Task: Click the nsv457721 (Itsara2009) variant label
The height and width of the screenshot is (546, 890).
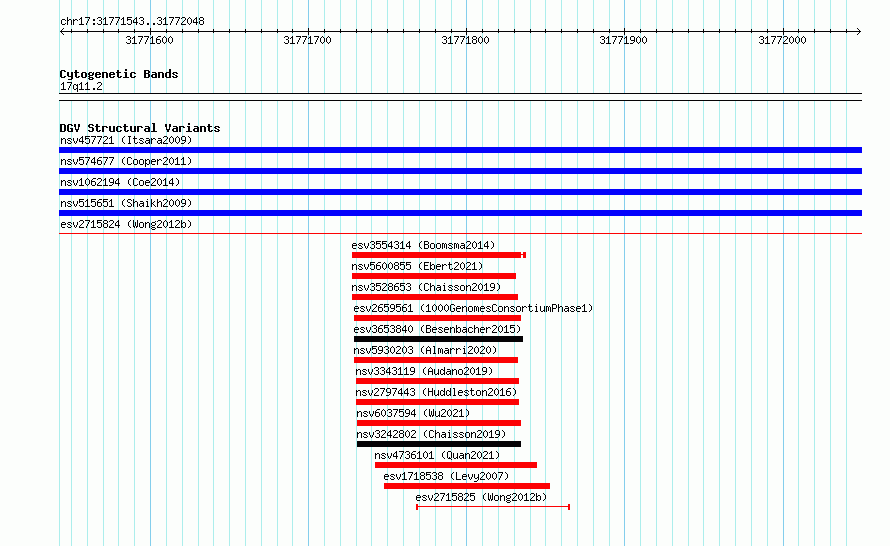Action: click(x=126, y=140)
